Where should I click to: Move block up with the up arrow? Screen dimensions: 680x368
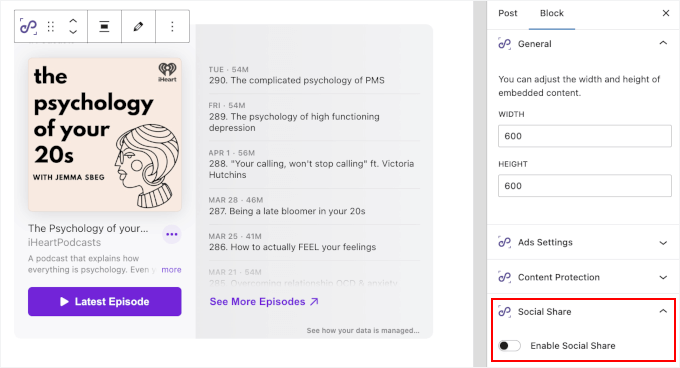[x=73, y=21]
